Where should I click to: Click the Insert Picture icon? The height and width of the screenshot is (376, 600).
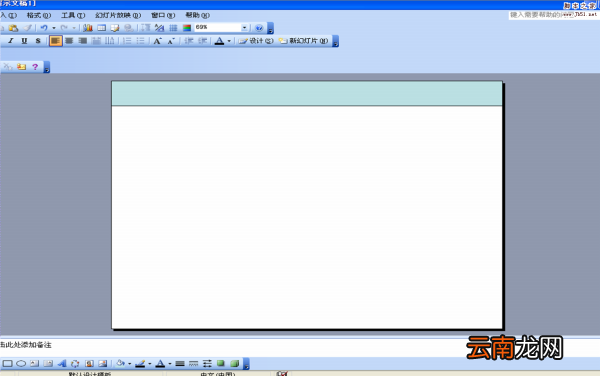click(103, 363)
